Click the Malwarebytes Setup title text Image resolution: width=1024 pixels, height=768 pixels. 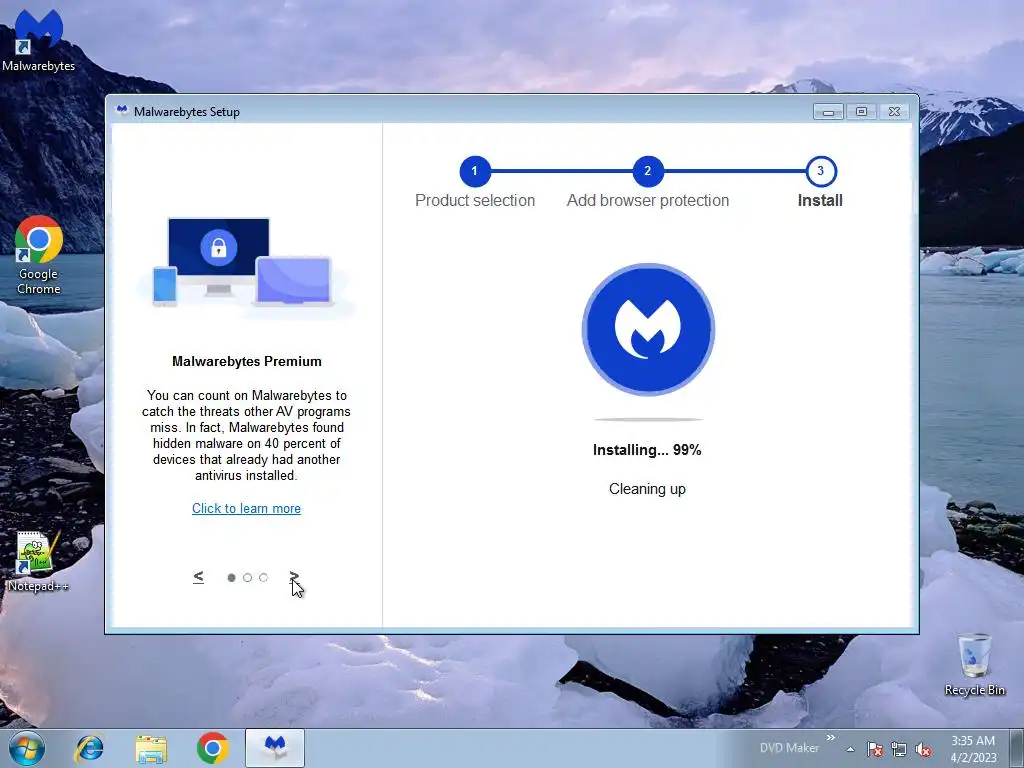187,112
